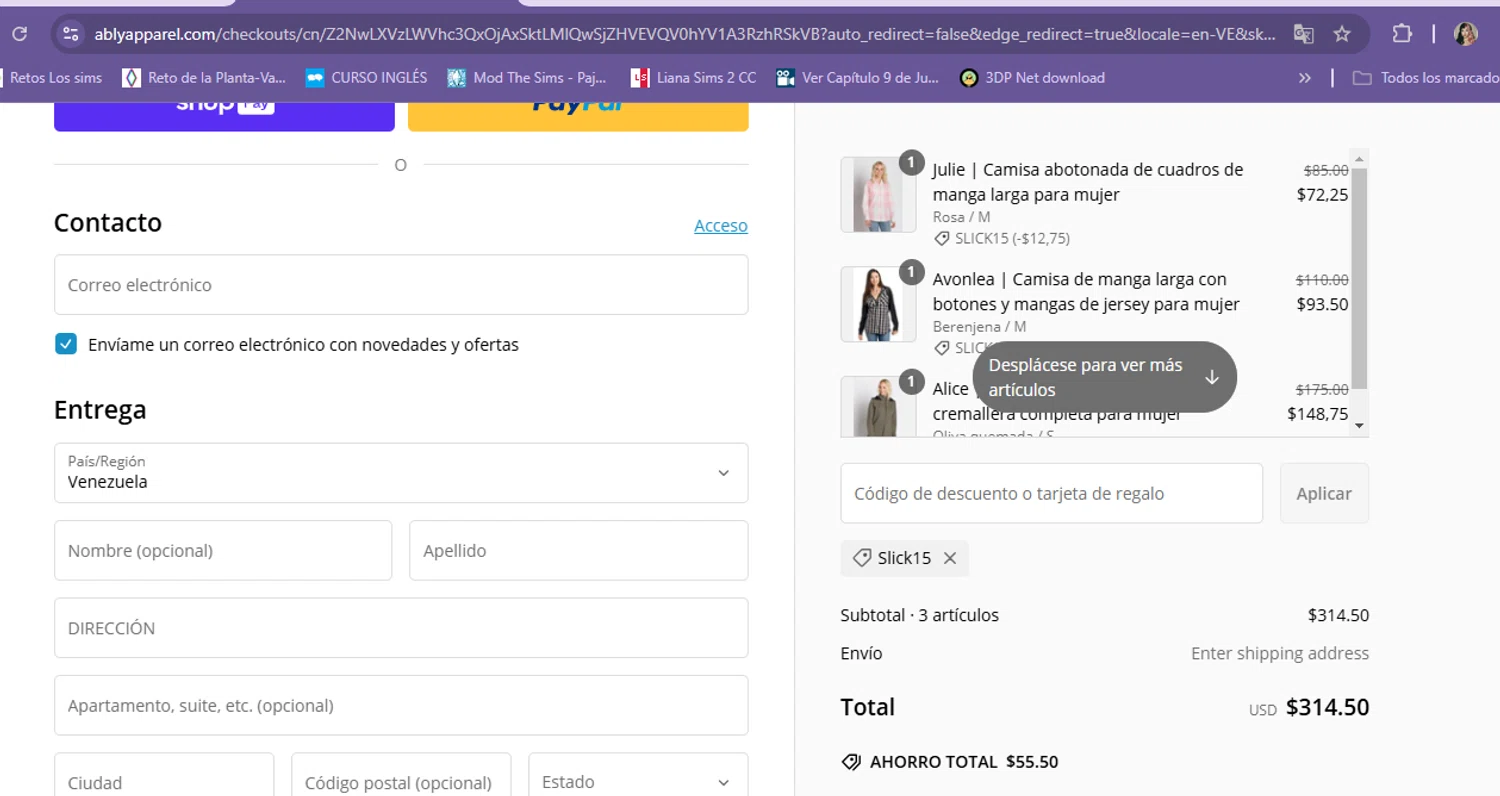Click the page URL in address bar
Viewport: 1500px width, 796px height.
point(685,34)
